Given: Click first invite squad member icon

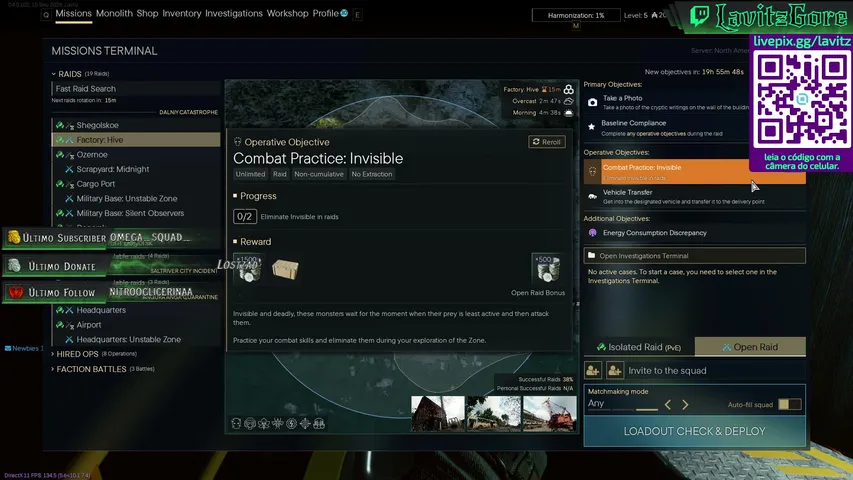Looking at the screenshot, I should [593, 371].
